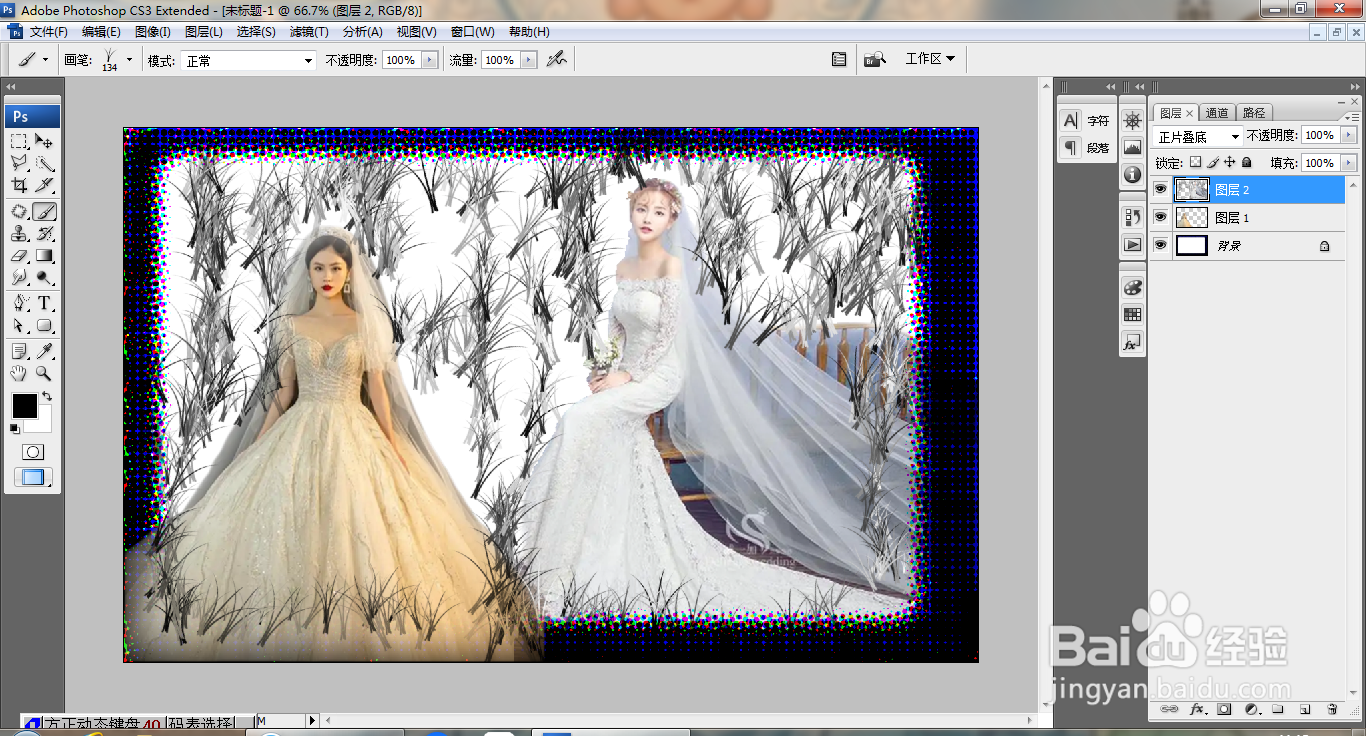Image resolution: width=1366 pixels, height=736 pixels.
Task: Select the History Brush tool
Action: pyautogui.click(x=44, y=234)
